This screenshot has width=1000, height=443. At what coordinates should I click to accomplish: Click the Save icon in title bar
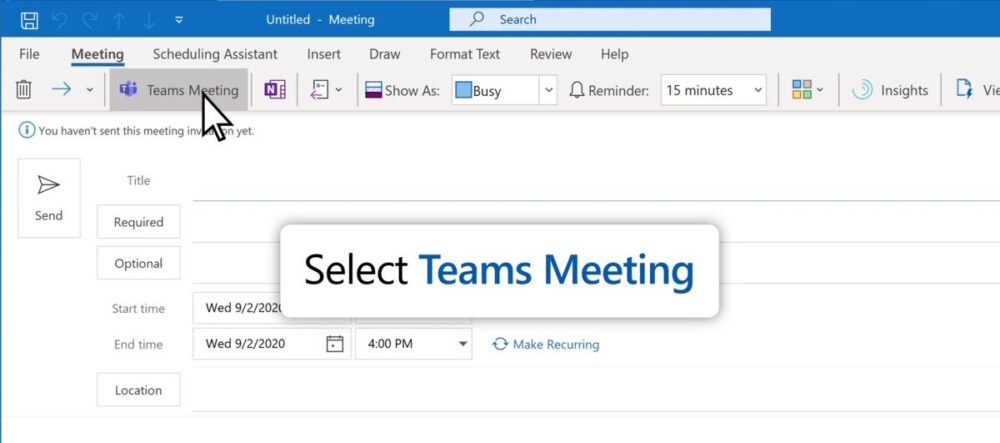pyautogui.click(x=30, y=19)
